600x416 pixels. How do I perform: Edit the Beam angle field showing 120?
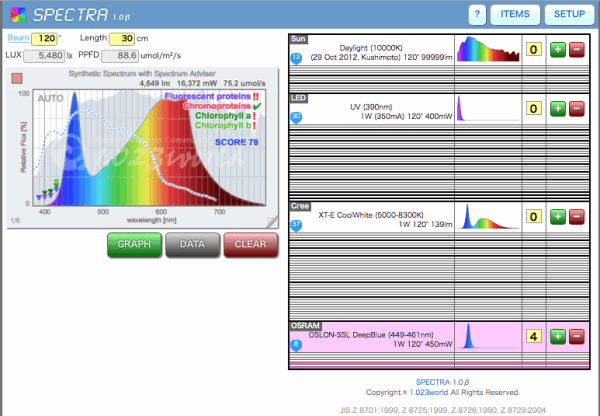pyautogui.click(x=44, y=39)
